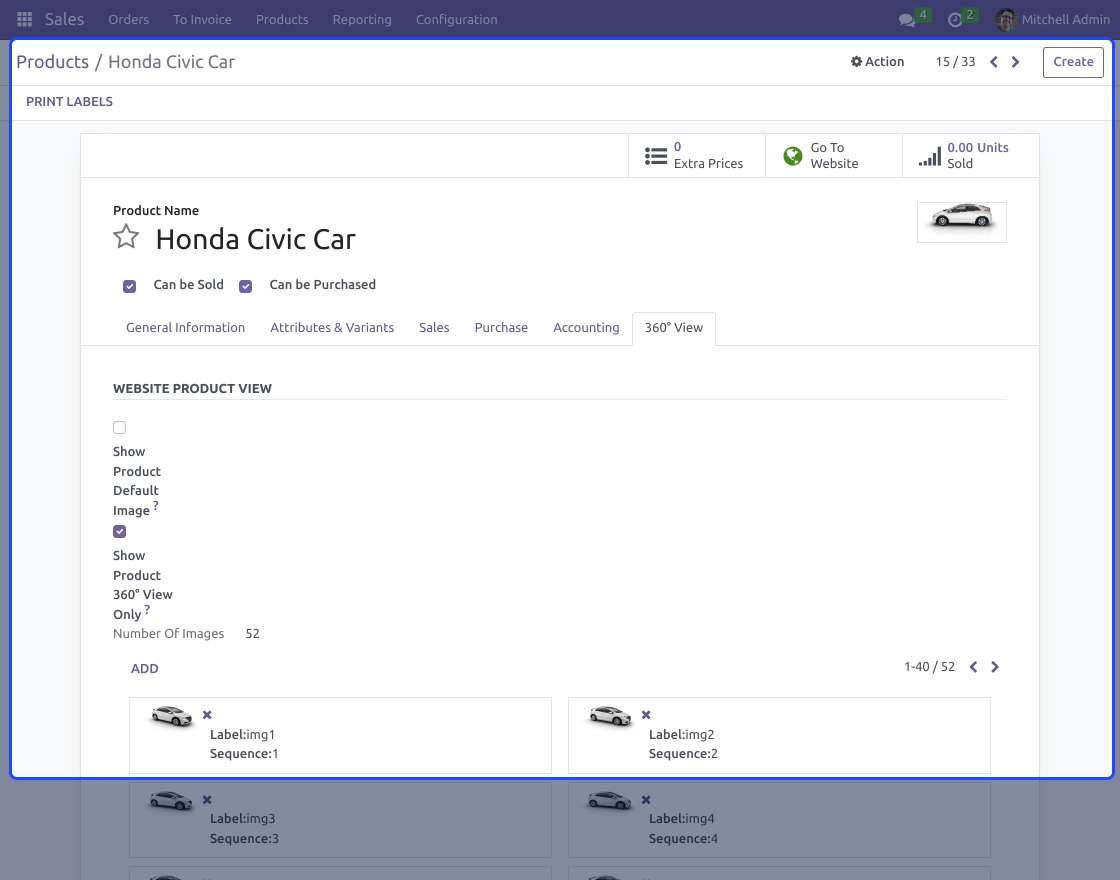The width and height of the screenshot is (1120, 880).
Task: Switch to Attributes & Variants tab
Action: pos(332,328)
